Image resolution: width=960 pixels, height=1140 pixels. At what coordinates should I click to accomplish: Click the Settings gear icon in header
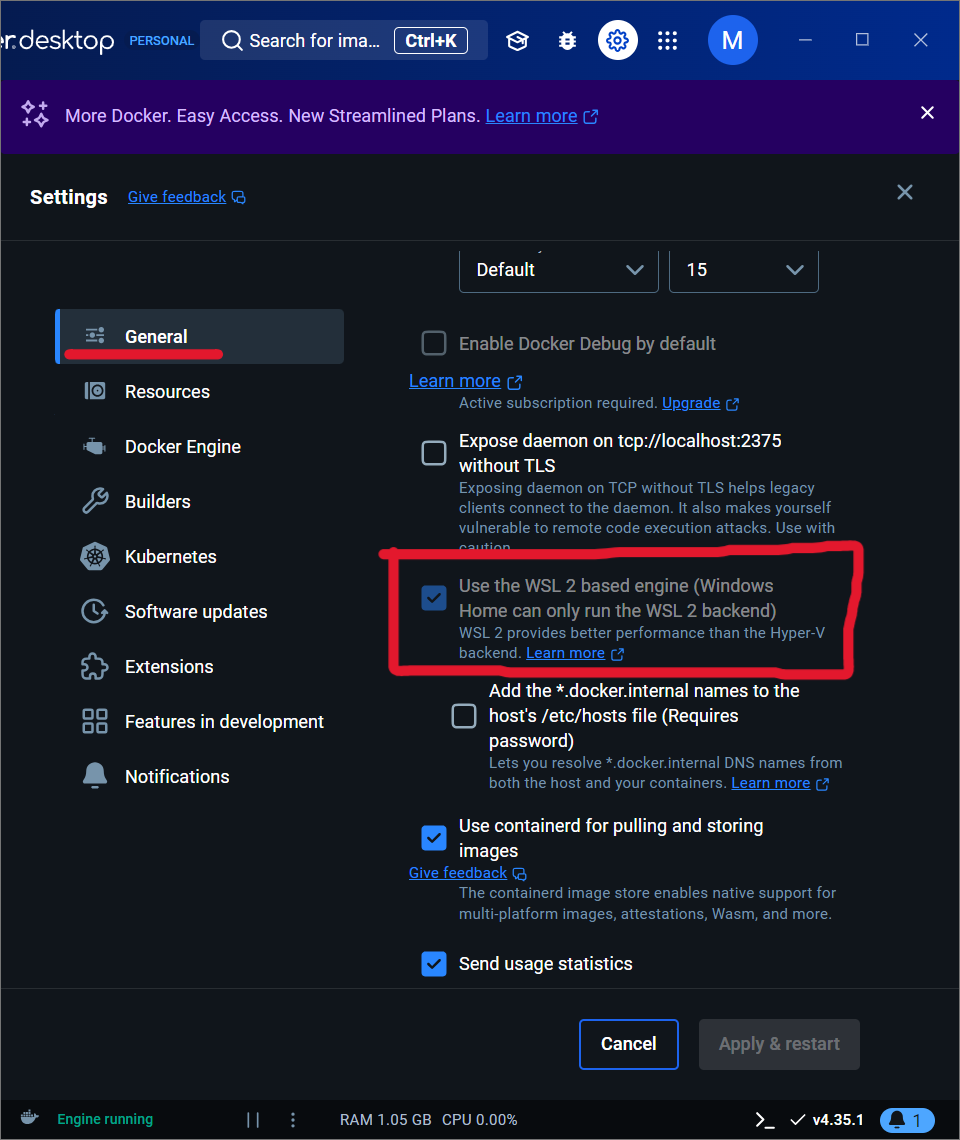[x=617, y=40]
